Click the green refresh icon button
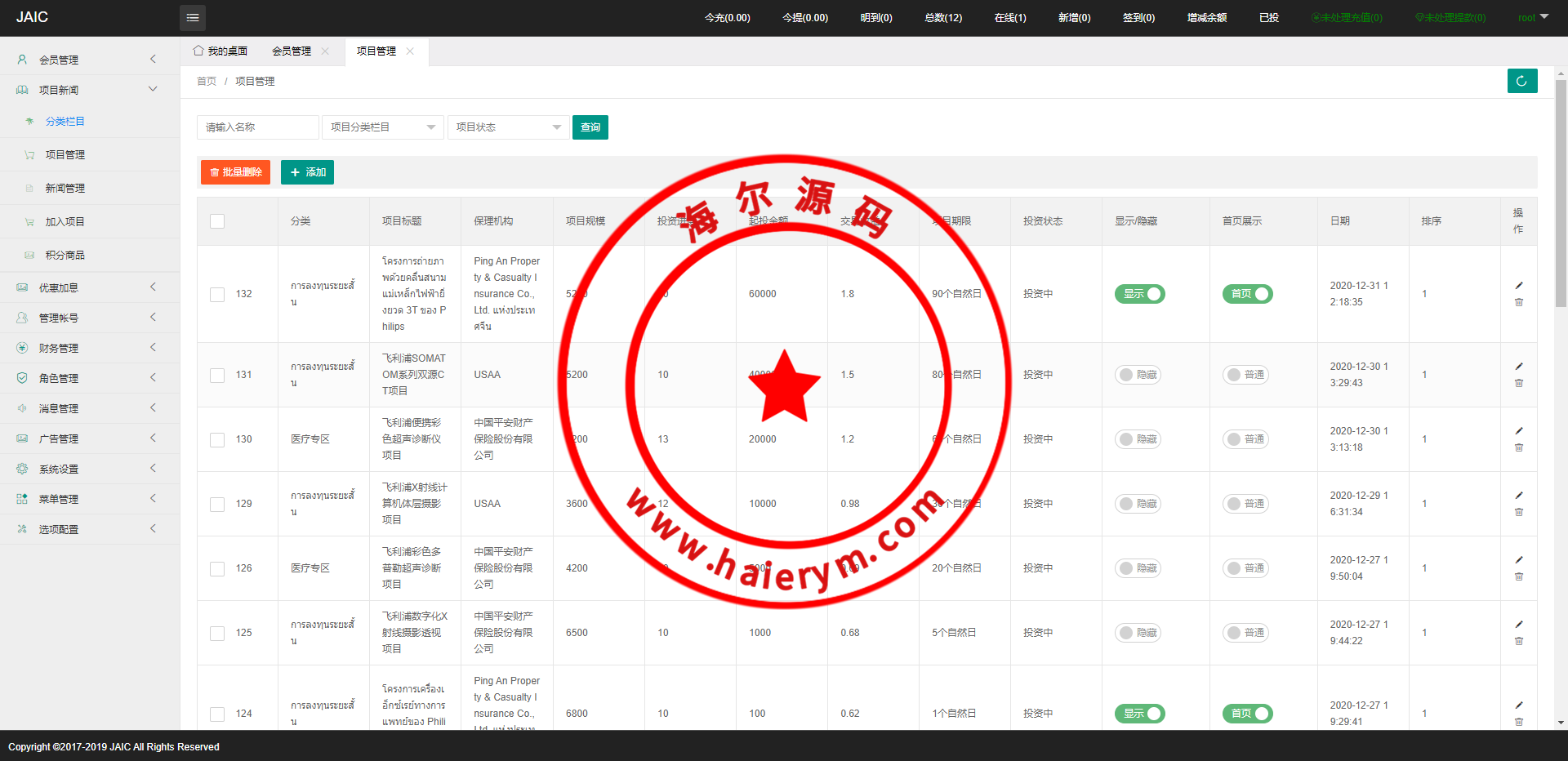Image resolution: width=1568 pixels, height=761 pixels. [1521, 81]
